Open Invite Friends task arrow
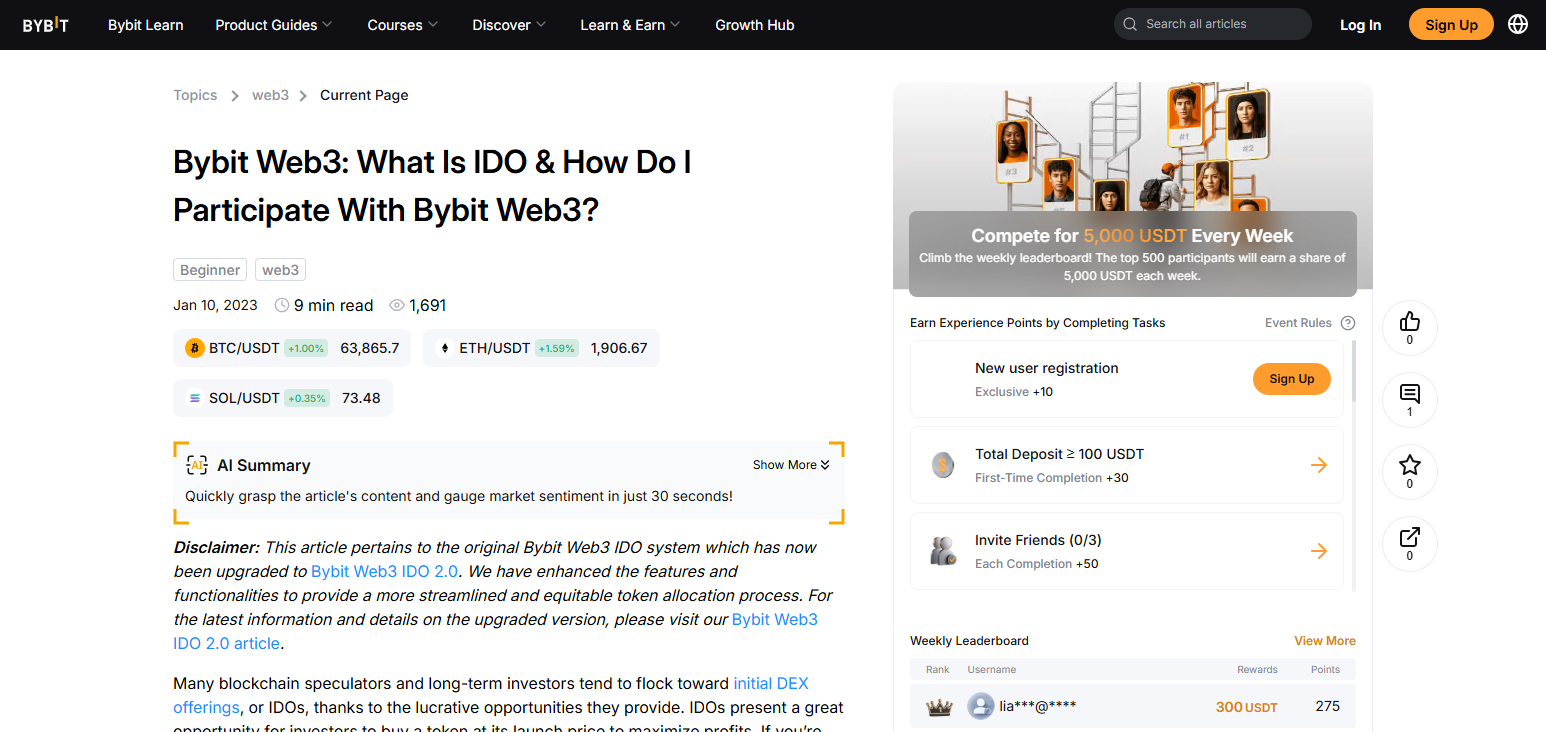The width and height of the screenshot is (1546, 732). (x=1319, y=551)
